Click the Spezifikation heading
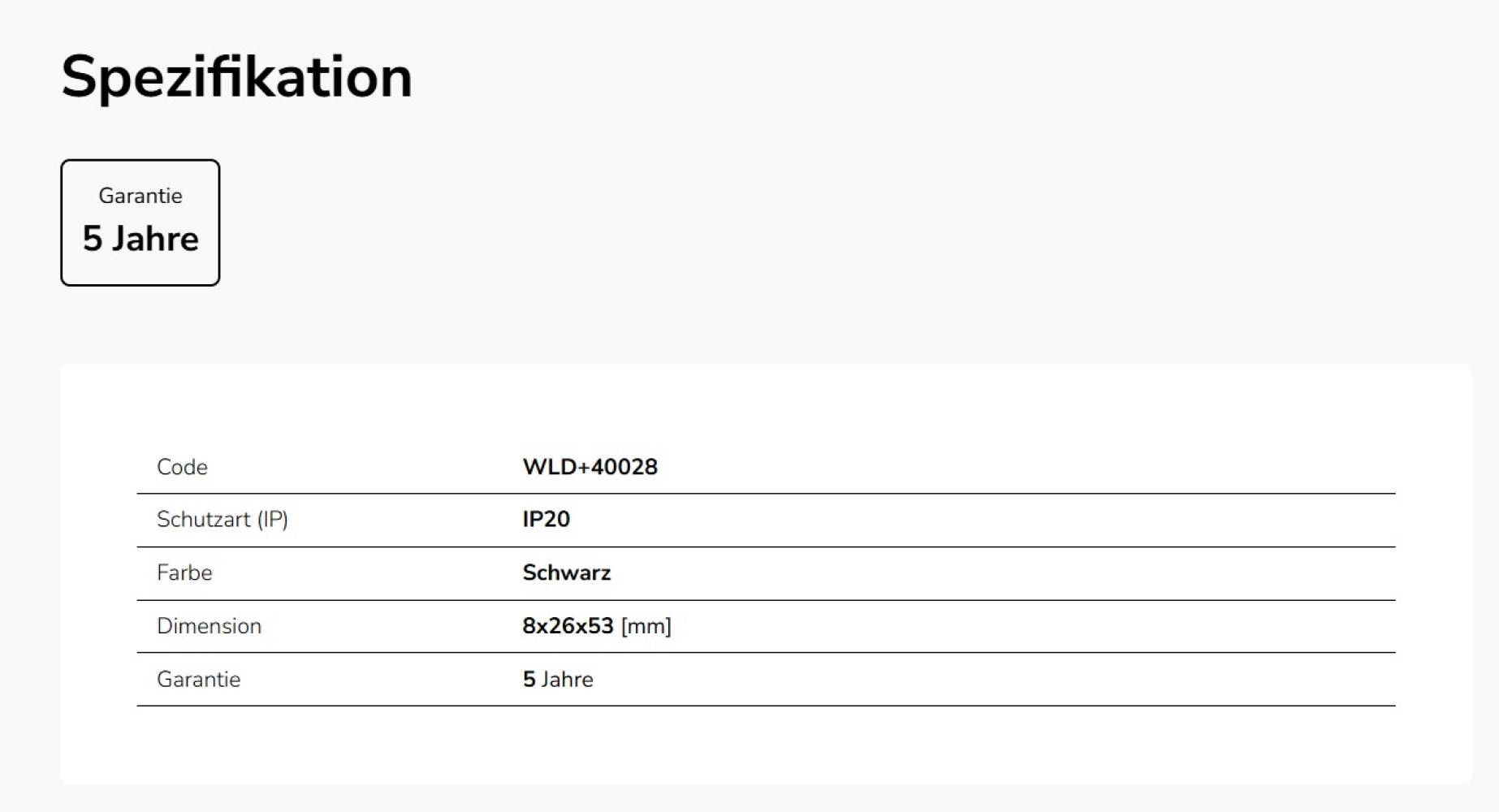The height and width of the screenshot is (812, 1499). pos(236,77)
